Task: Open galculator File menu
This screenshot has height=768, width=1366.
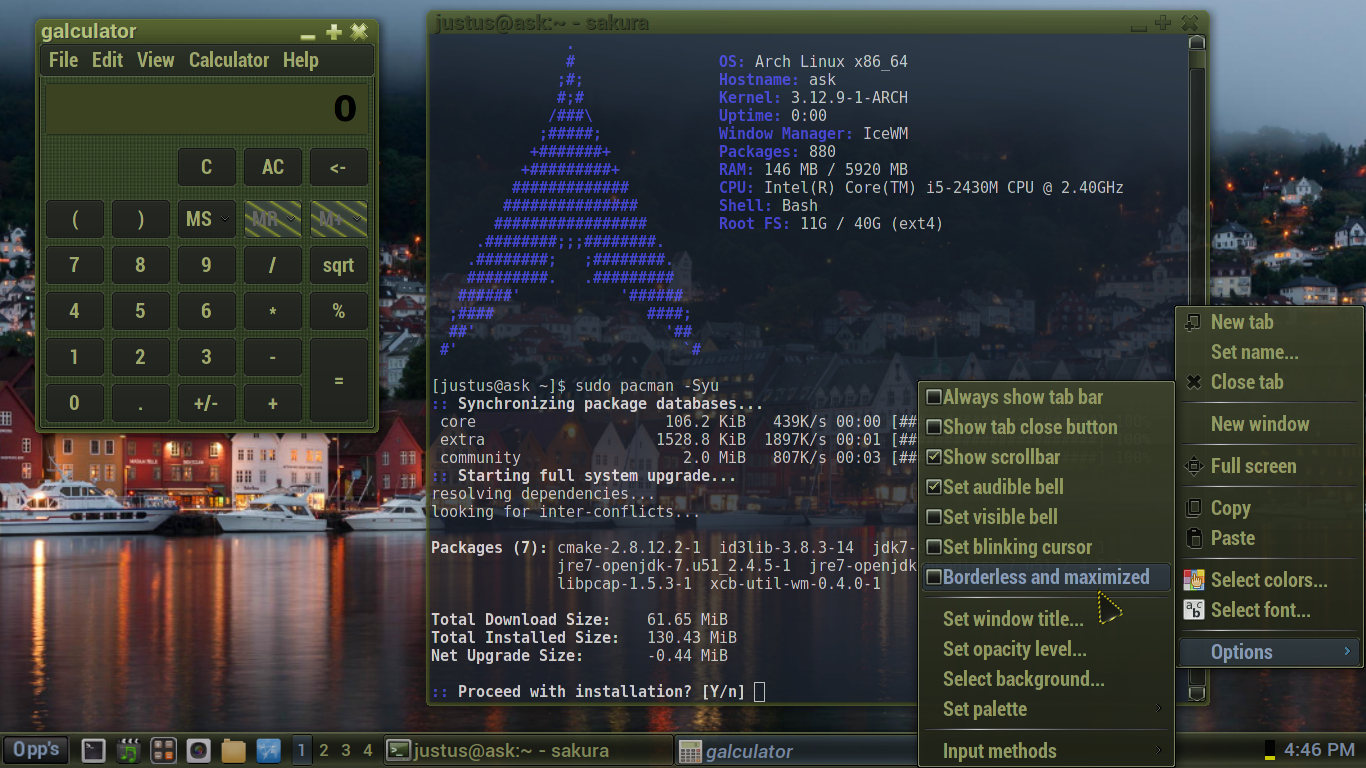Action: coord(63,60)
